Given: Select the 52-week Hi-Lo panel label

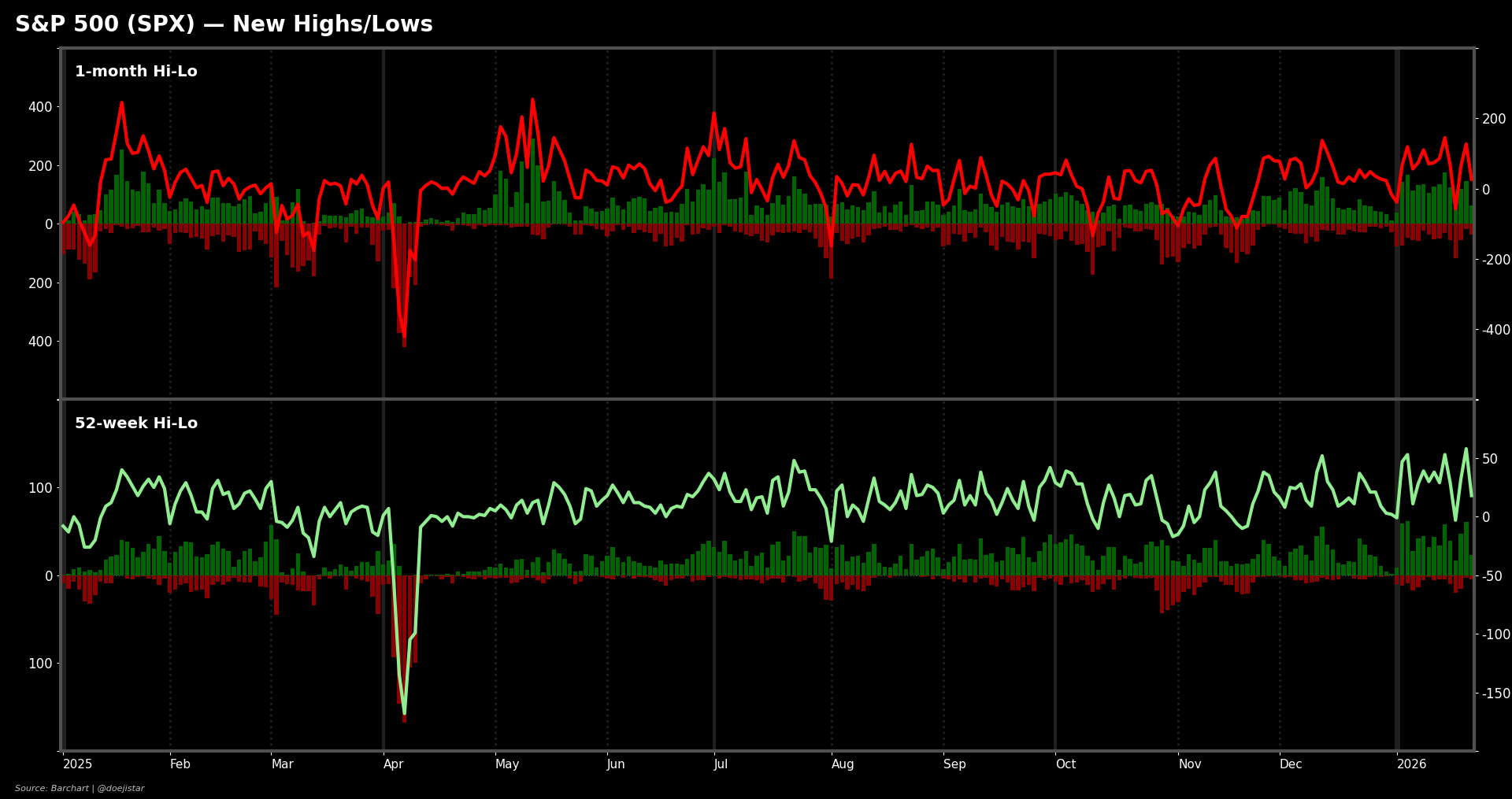Looking at the screenshot, I should [x=135, y=424].
